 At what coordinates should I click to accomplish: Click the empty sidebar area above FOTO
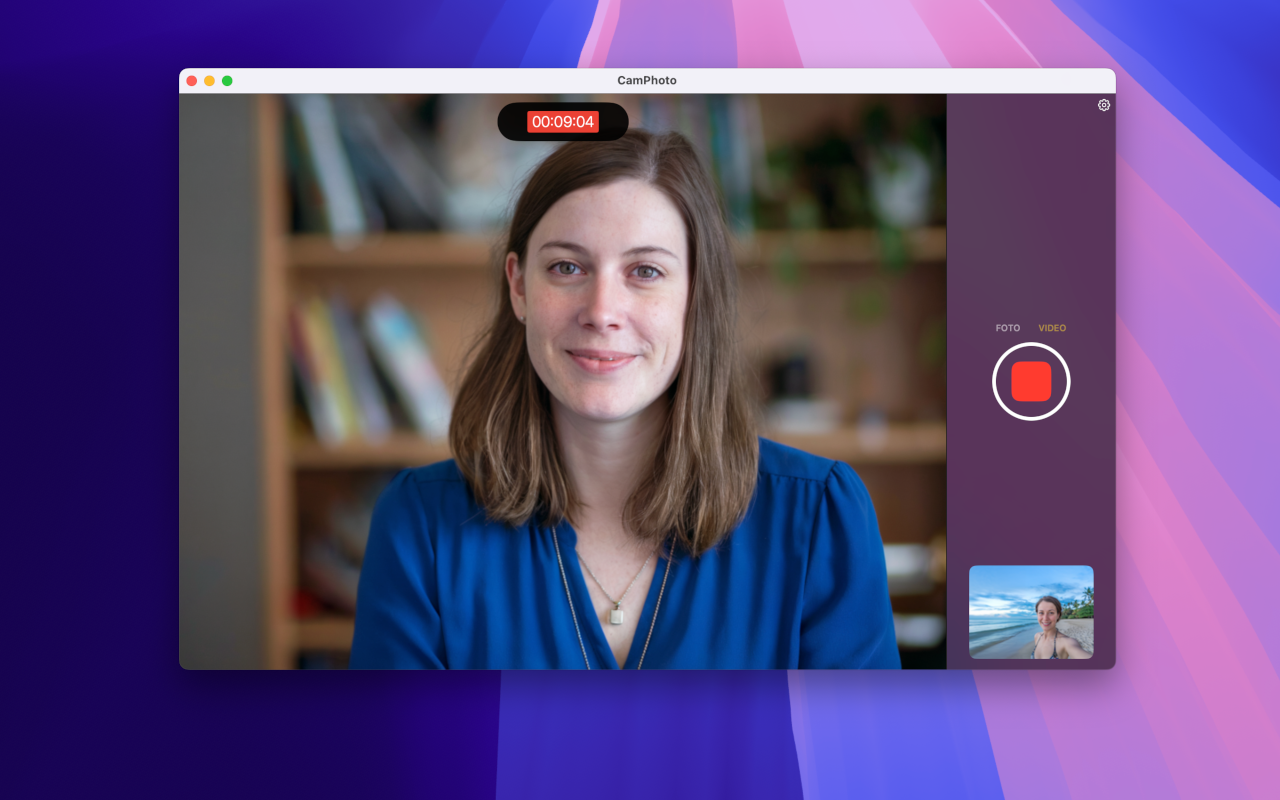pyautogui.click(x=1031, y=220)
